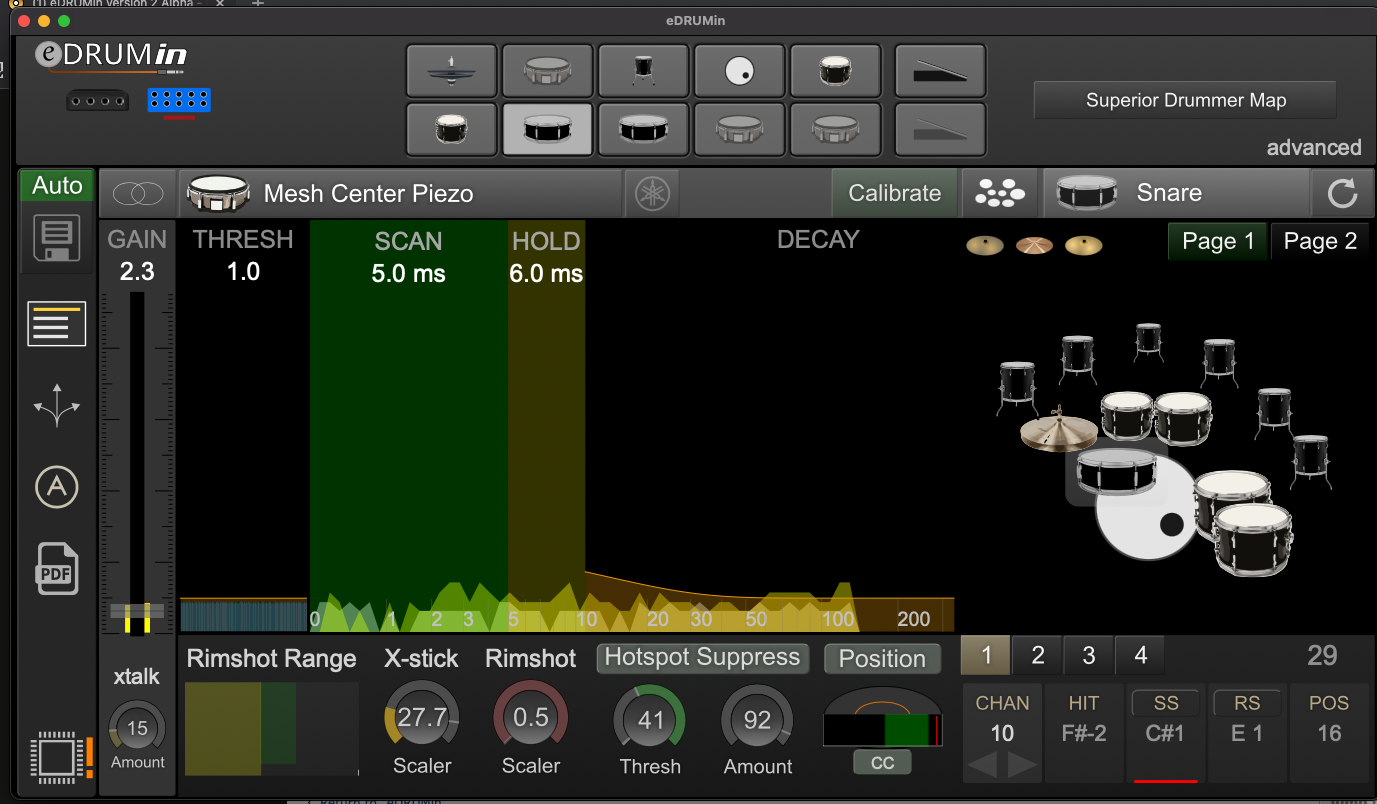Click the Rimshot Range bar

tap(272, 728)
